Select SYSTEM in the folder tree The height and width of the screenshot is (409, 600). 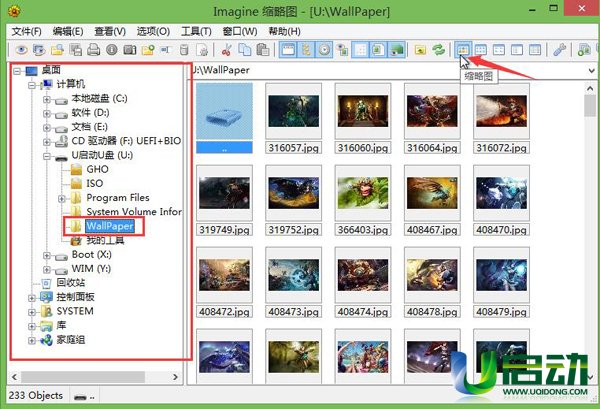coord(75,311)
